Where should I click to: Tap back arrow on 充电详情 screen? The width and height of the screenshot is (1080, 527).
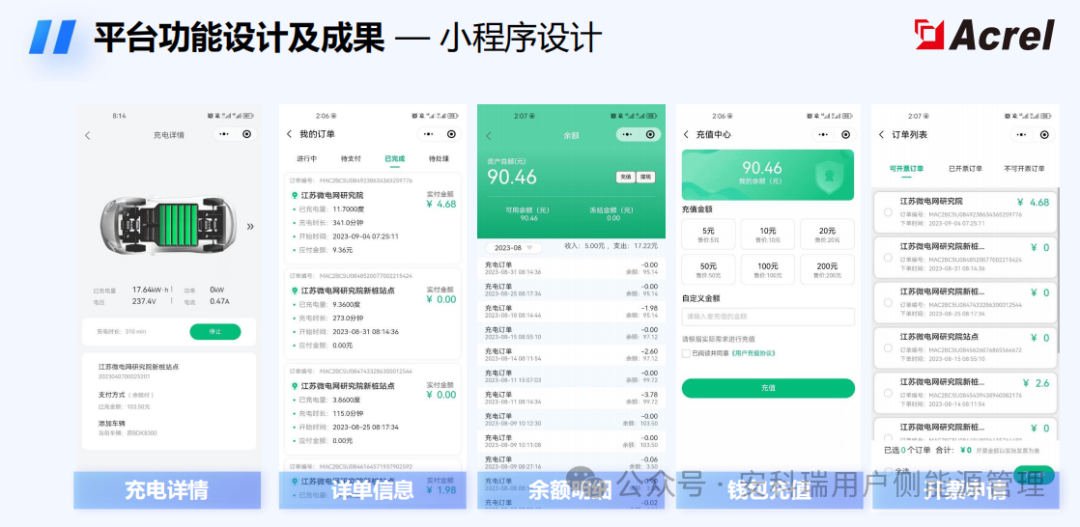(x=87, y=135)
